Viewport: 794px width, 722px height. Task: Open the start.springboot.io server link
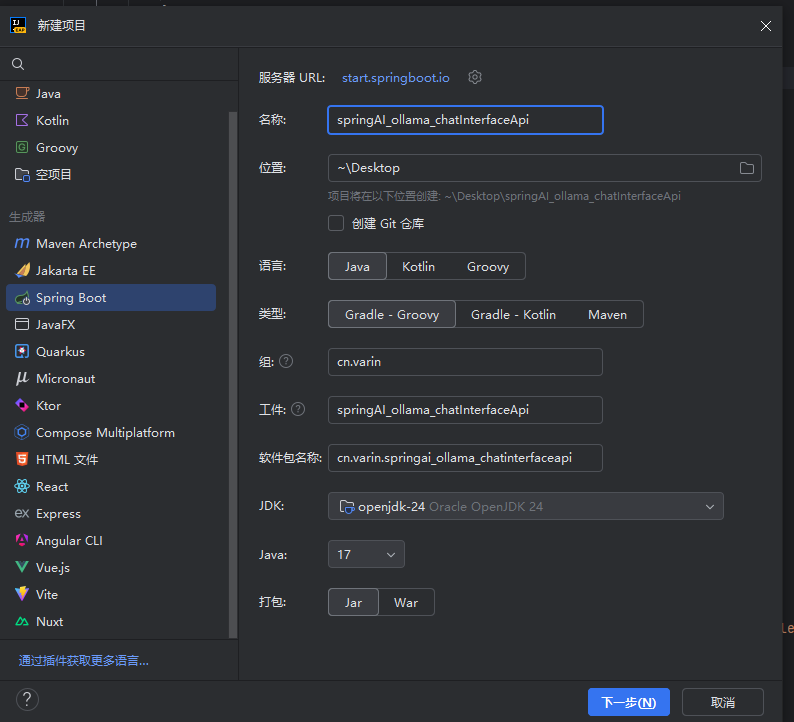[395, 77]
